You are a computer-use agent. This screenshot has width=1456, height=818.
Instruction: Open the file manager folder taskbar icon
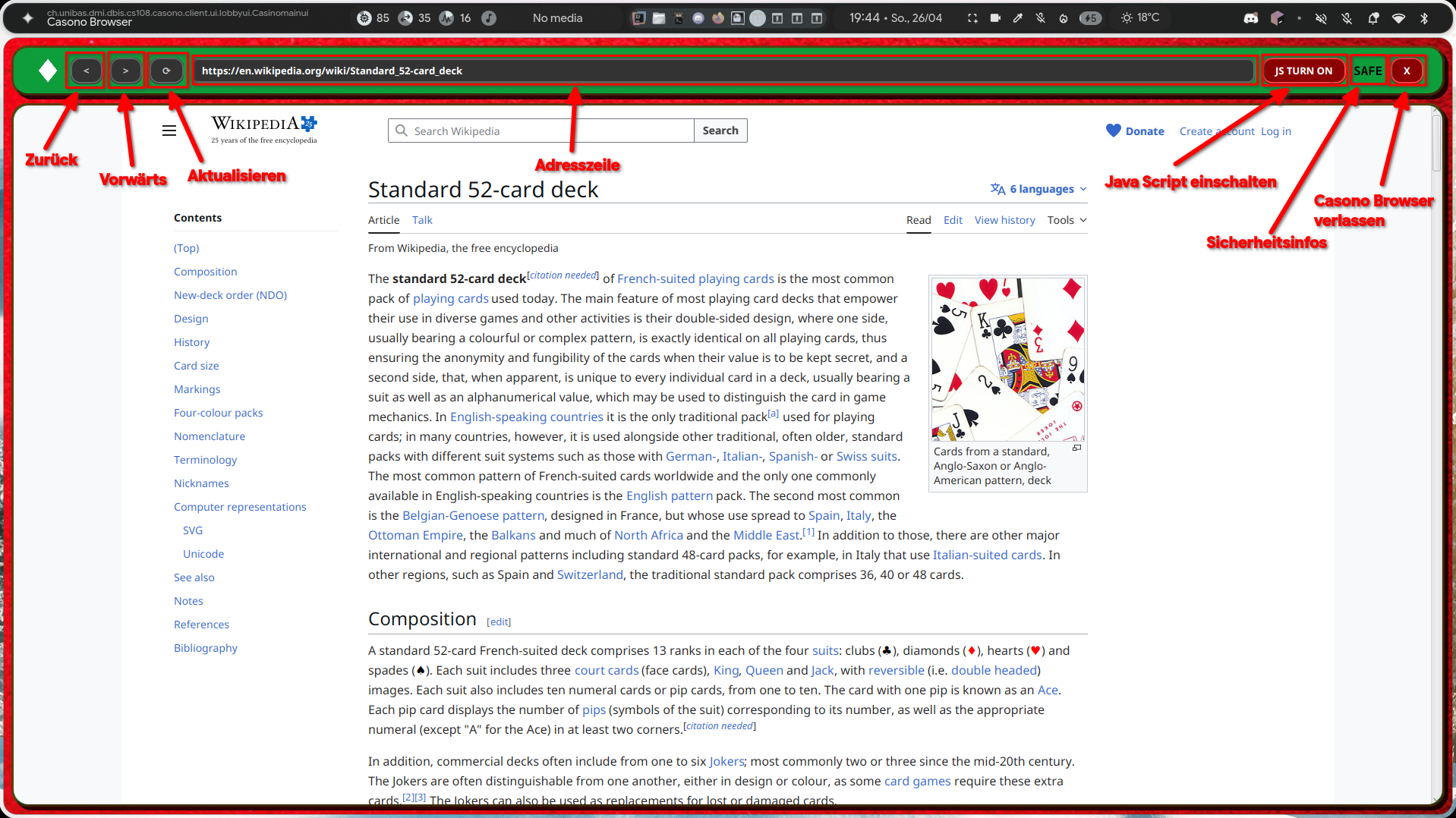(x=659, y=18)
